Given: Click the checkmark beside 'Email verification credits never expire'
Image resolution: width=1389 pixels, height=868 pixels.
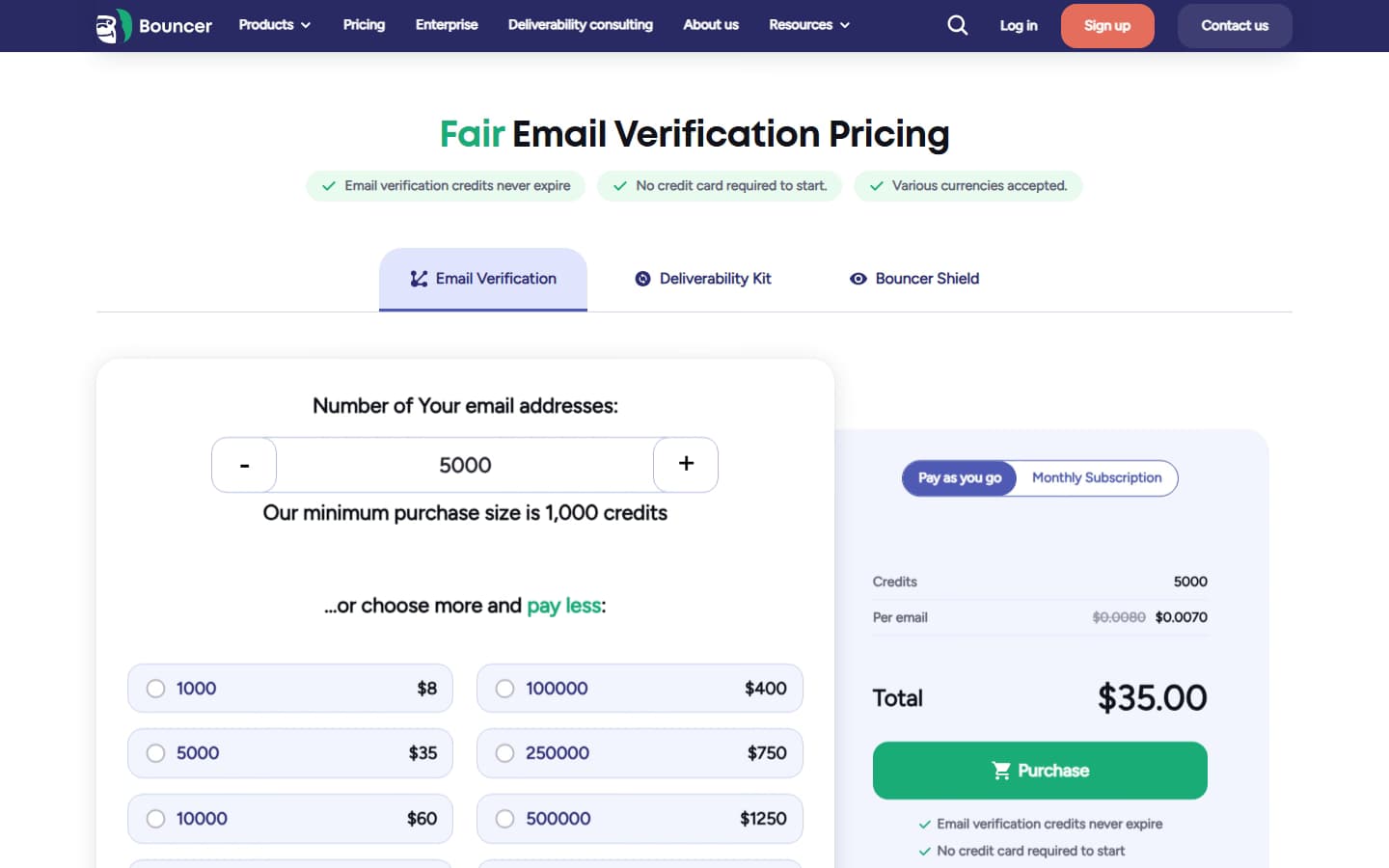Looking at the screenshot, I should pyautogui.click(x=330, y=185).
